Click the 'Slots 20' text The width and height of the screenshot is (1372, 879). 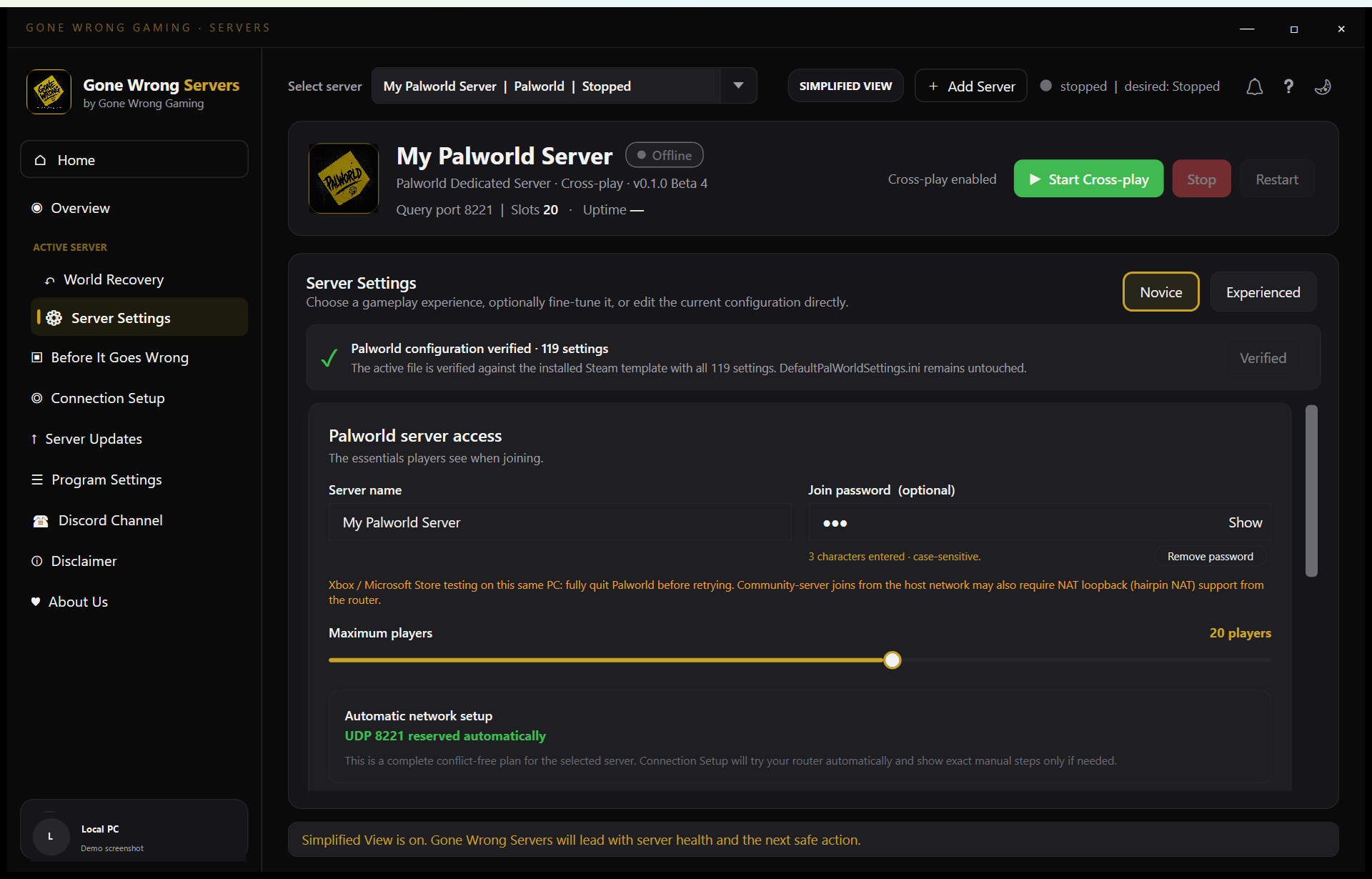tap(534, 209)
